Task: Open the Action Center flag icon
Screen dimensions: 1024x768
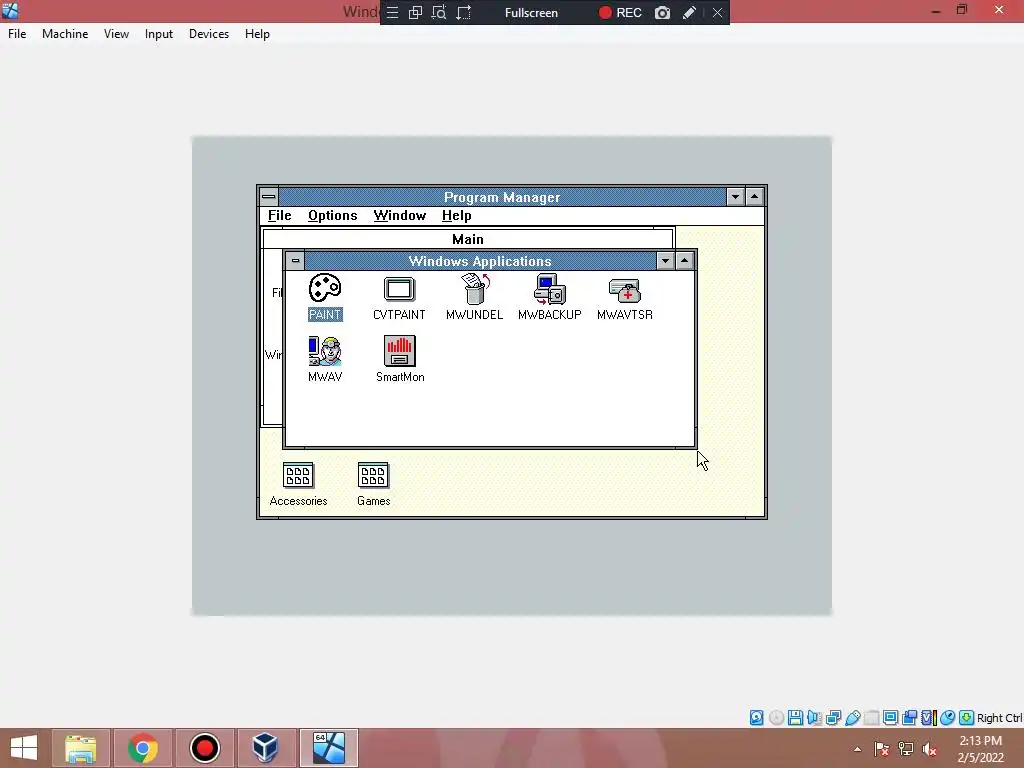Action: point(882,749)
